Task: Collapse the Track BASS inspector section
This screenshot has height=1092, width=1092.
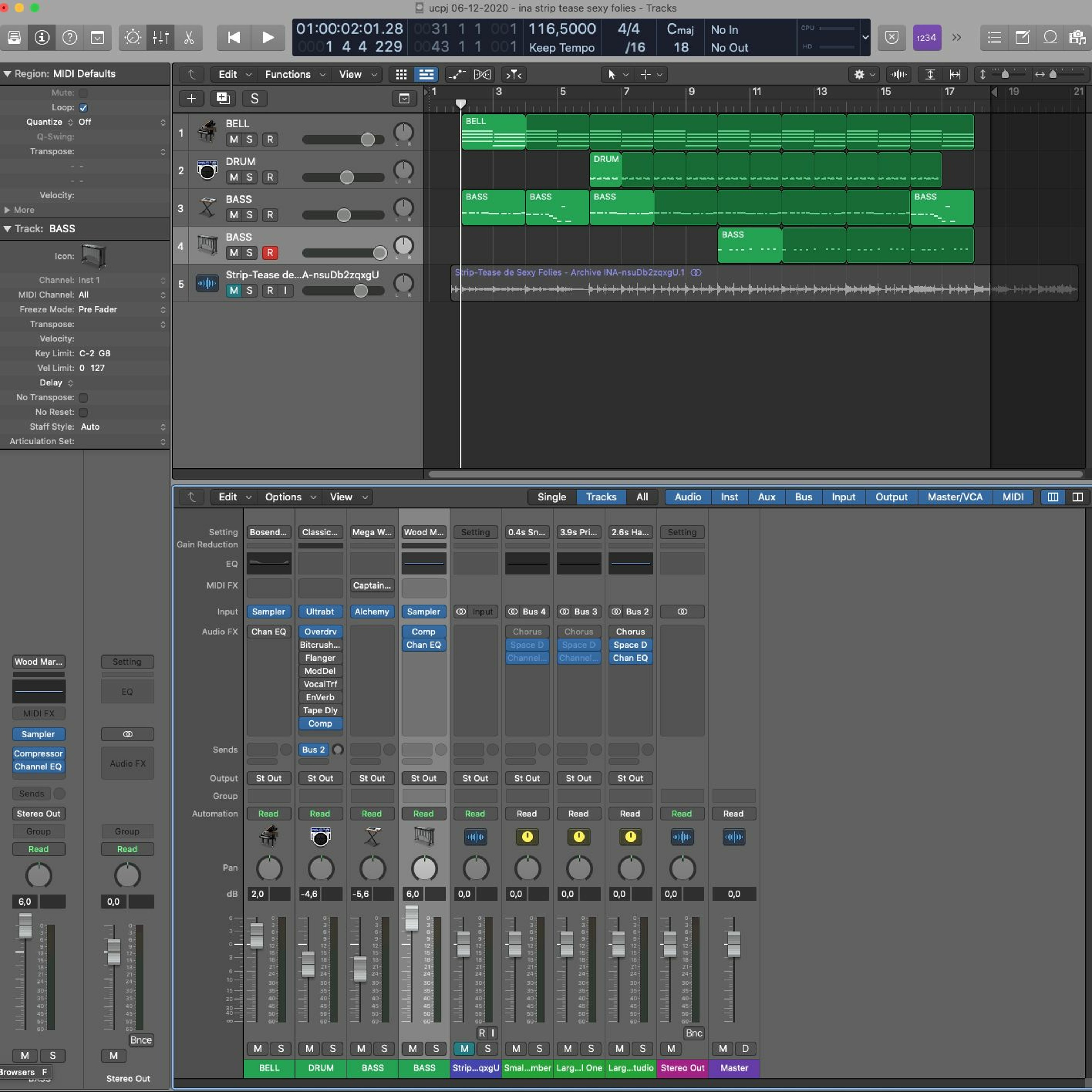Action: [x=7, y=228]
